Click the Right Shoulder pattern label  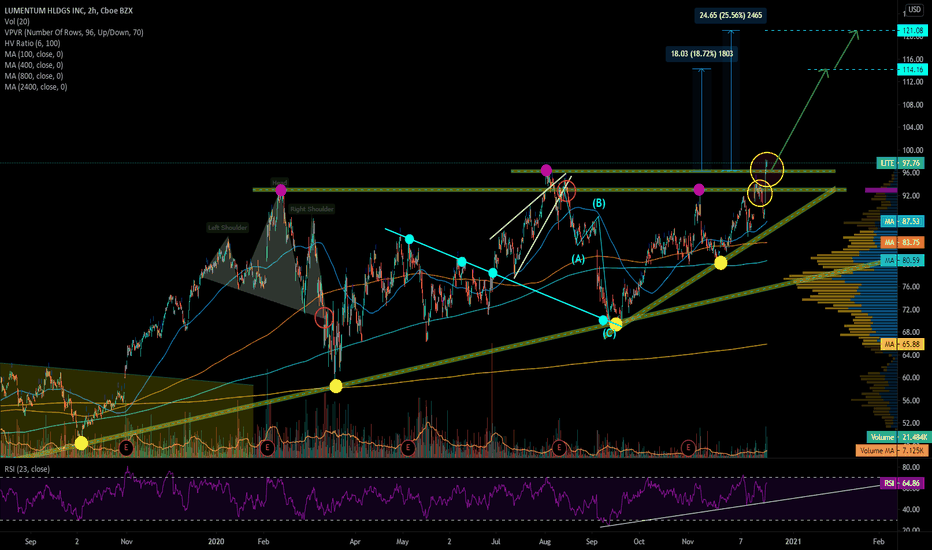click(312, 209)
